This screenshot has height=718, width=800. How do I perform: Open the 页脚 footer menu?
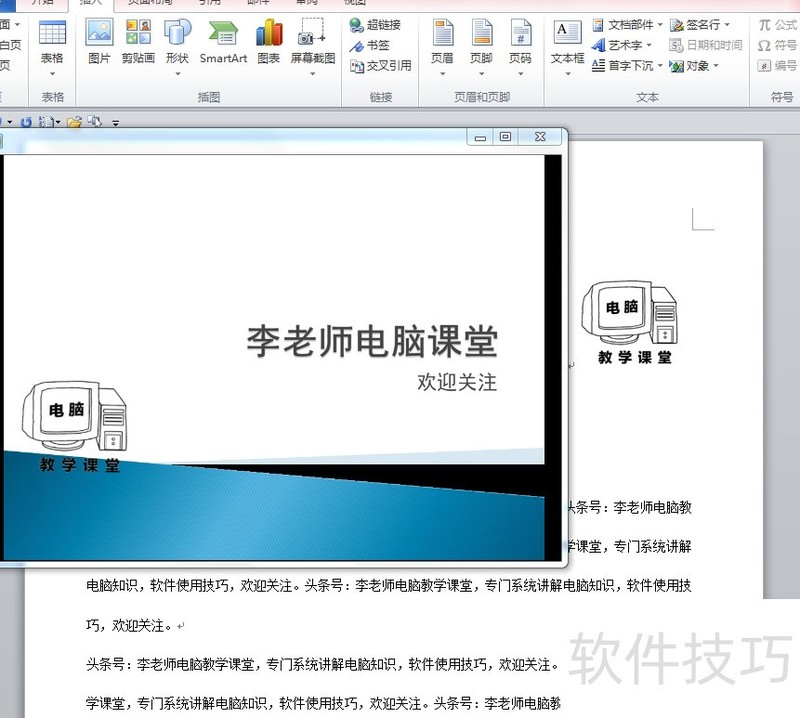pos(481,47)
